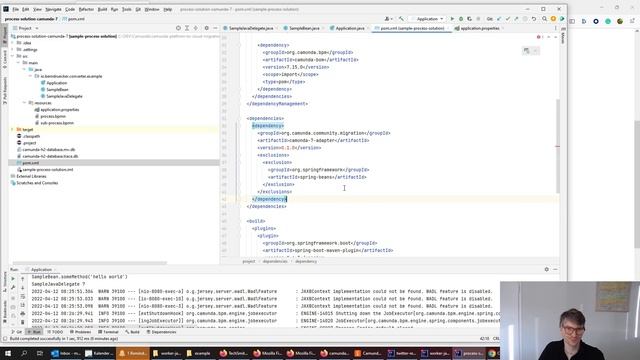This screenshot has height=360, width=640.
Task: Switch to application.properties editor tab
Action: click(479, 28)
